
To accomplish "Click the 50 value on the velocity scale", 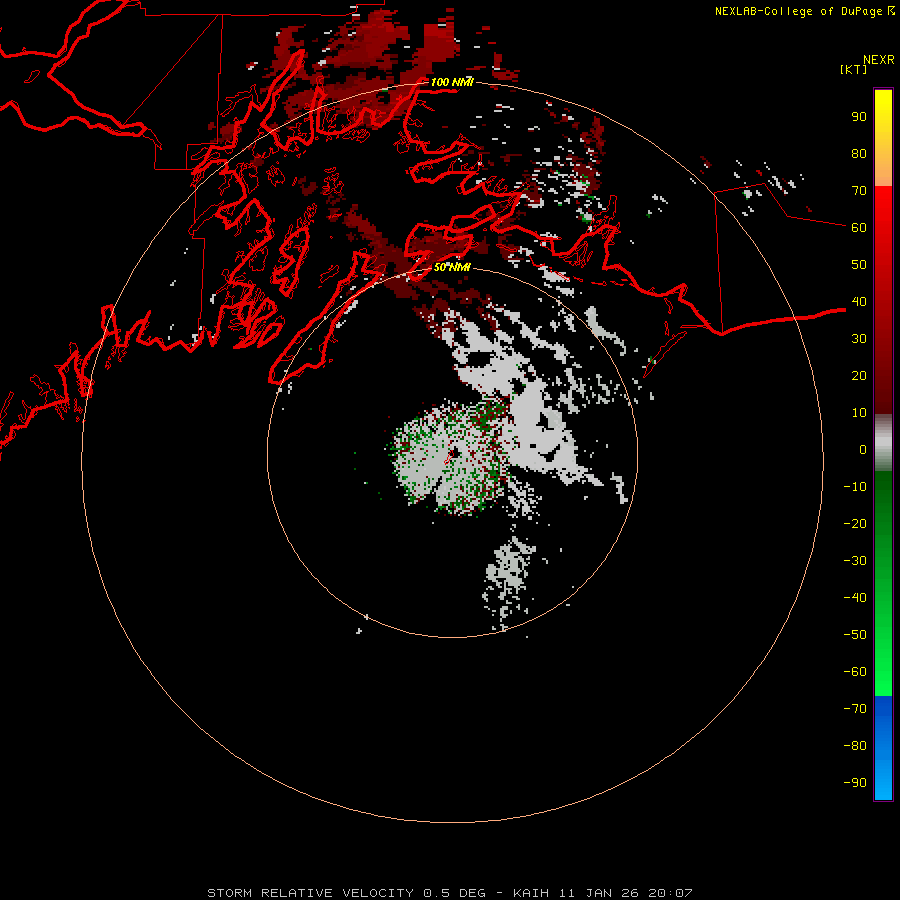I will pyautogui.click(x=859, y=265).
